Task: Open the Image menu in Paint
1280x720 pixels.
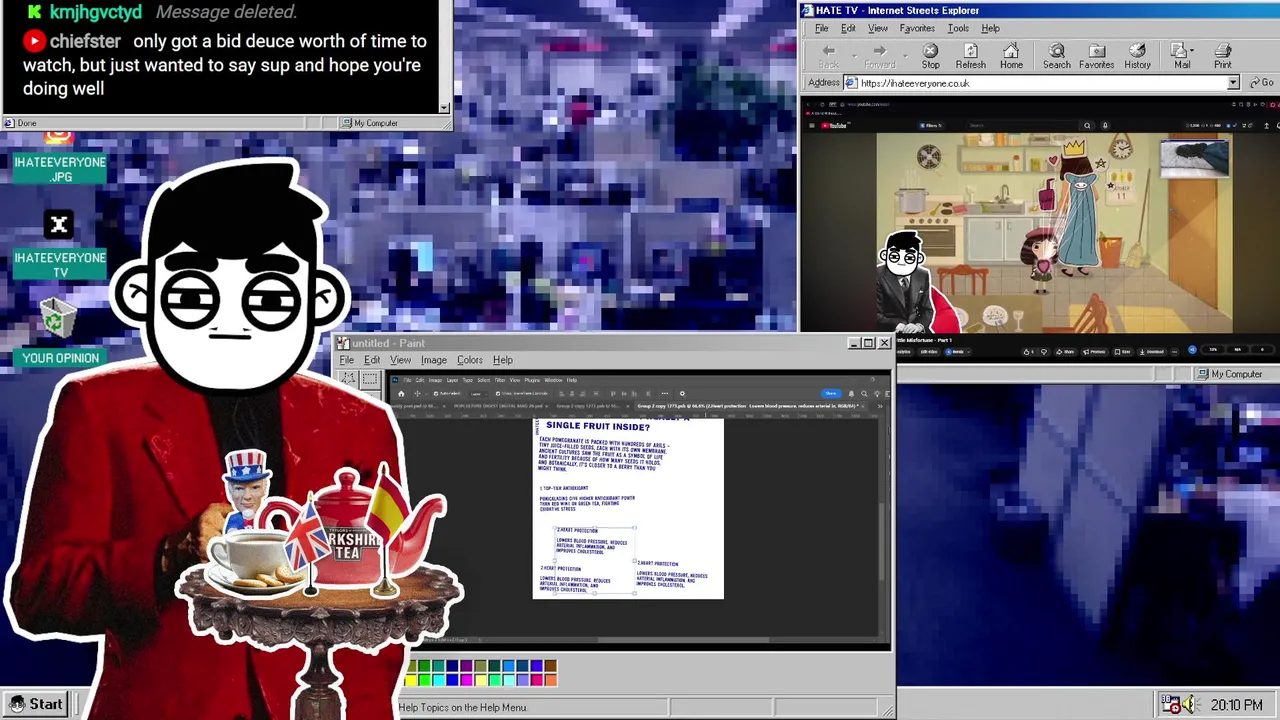Action: 434,360
